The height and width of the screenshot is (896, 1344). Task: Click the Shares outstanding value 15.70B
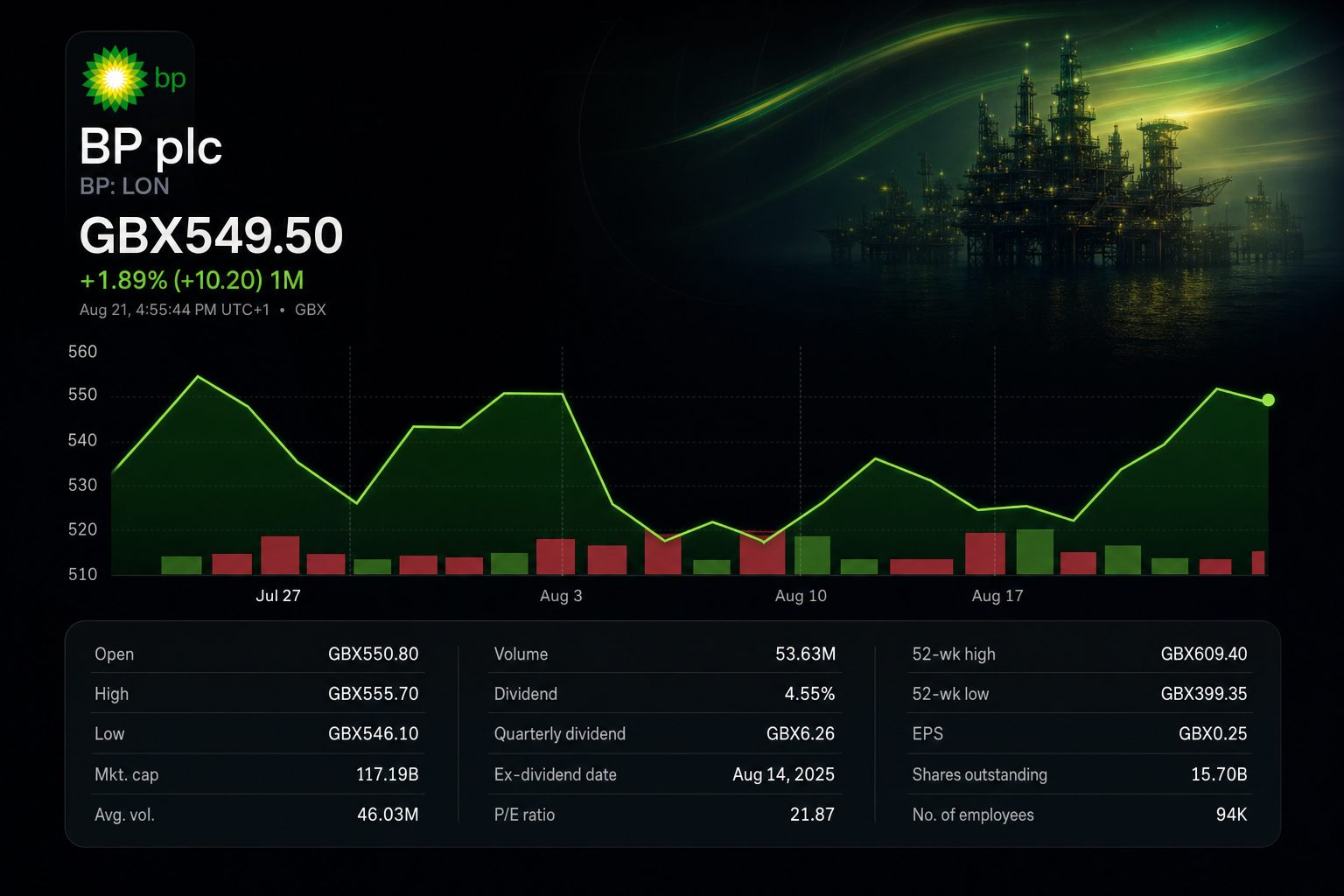pos(1219,774)
